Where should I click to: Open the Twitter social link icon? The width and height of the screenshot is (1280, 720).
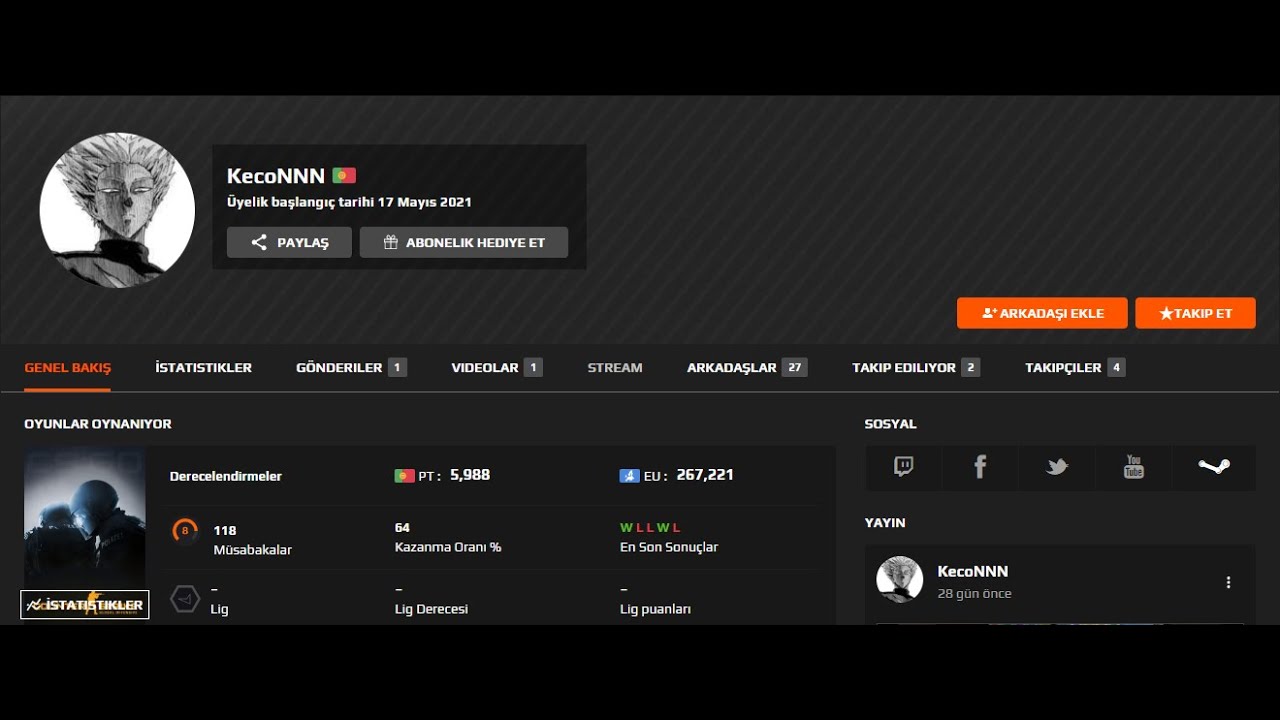click(1057, 467)
